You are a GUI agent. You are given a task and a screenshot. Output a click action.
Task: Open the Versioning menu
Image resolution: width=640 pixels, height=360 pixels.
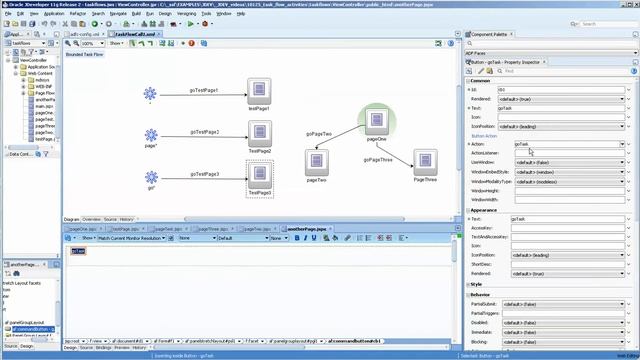(187, 13)
